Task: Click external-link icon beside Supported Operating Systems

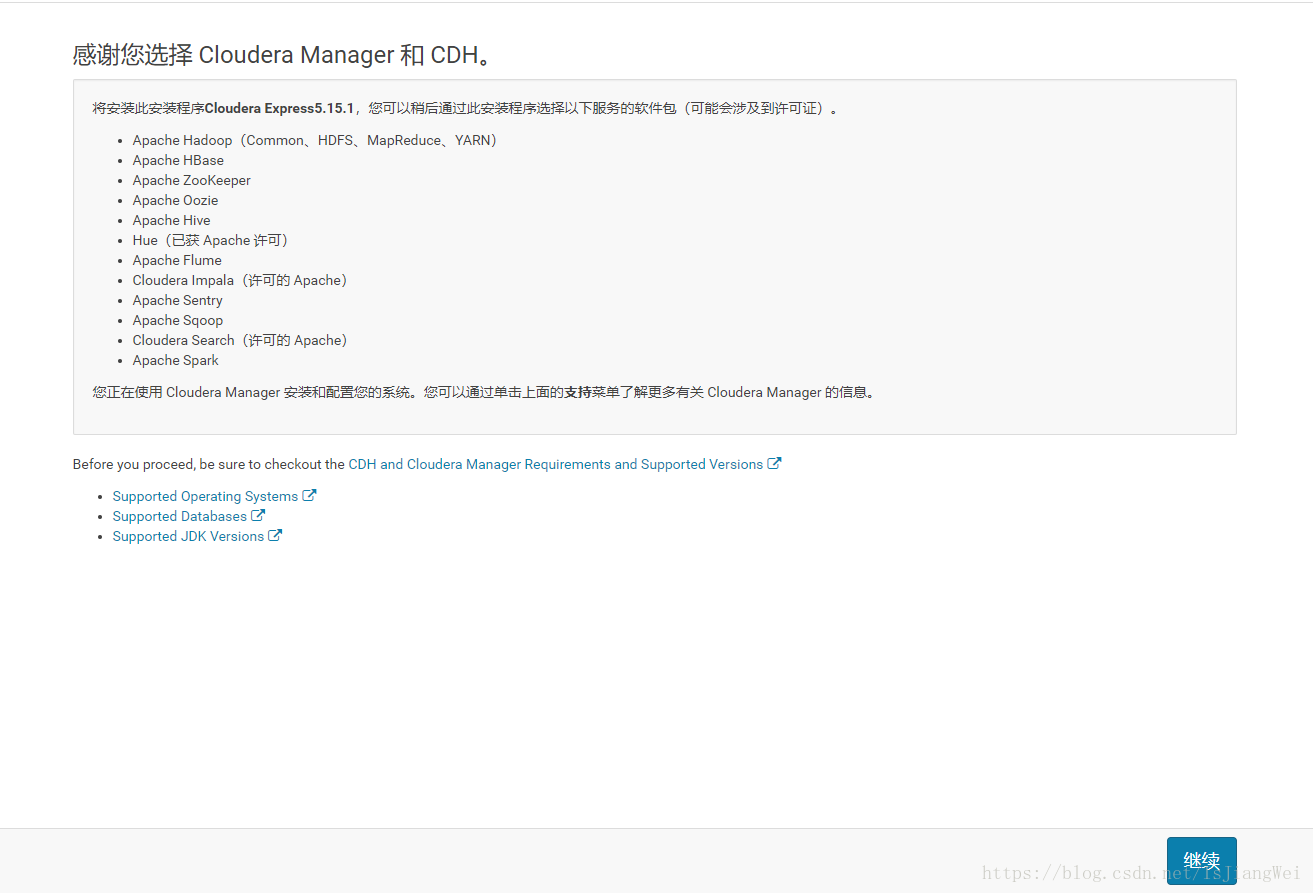Action: pyautogui.click(x=310, y=495)
